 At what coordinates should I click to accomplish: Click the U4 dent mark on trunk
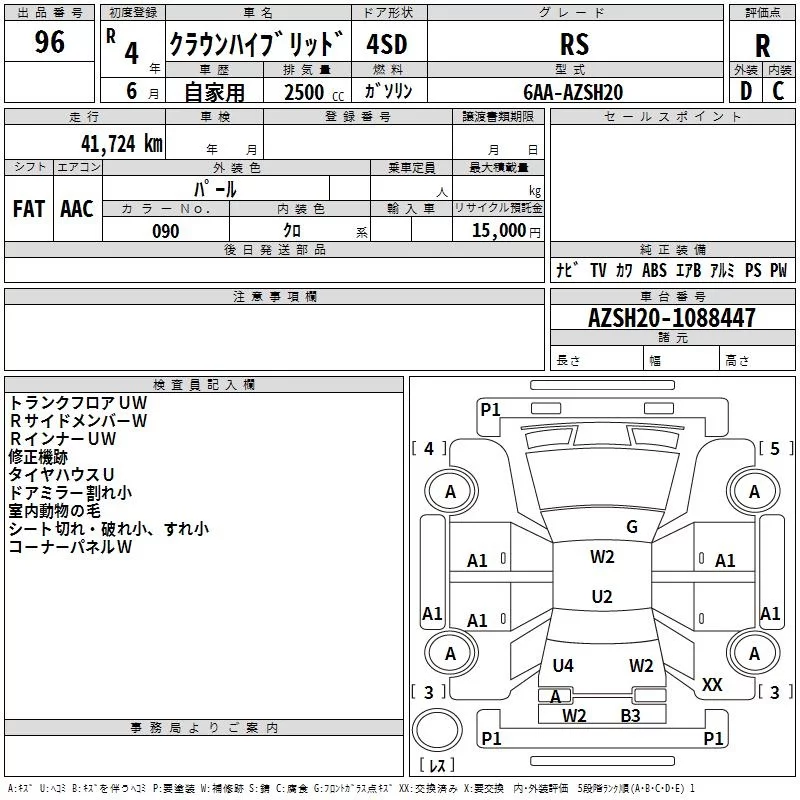point(563,666)
